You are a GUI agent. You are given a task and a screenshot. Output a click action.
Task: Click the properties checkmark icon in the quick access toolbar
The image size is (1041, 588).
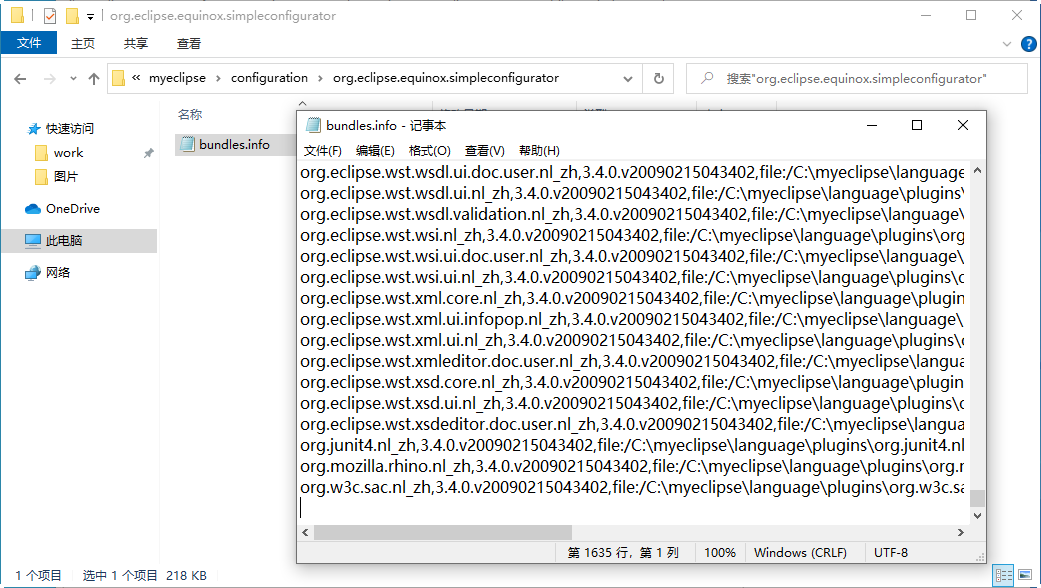tap(50, 16)
